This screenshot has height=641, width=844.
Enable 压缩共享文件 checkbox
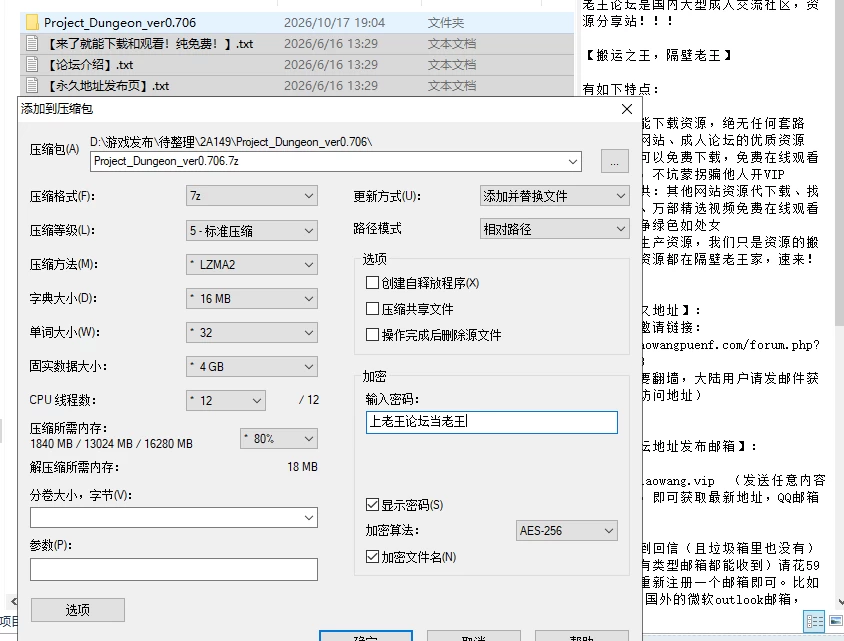point(372,308)
